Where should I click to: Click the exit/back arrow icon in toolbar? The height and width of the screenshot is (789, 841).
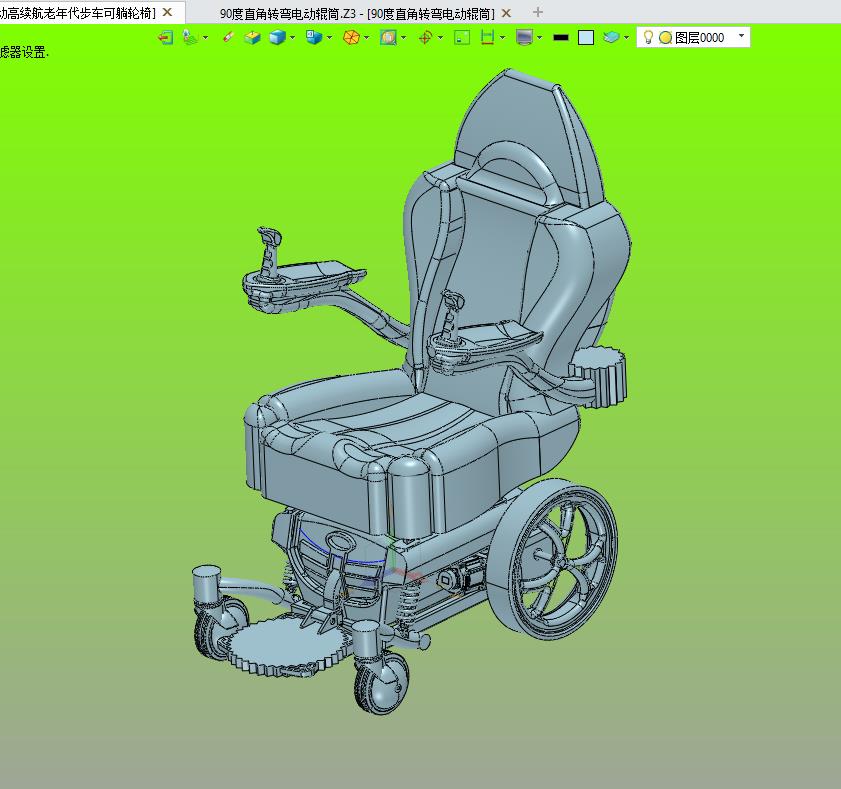pyautogui.click(x=165, y=38)
